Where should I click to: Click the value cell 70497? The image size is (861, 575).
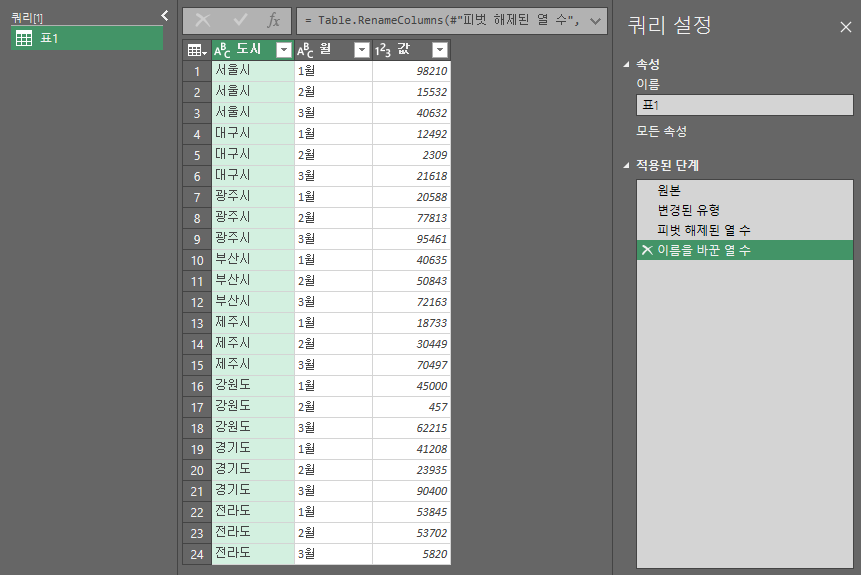tap(411, 365)
